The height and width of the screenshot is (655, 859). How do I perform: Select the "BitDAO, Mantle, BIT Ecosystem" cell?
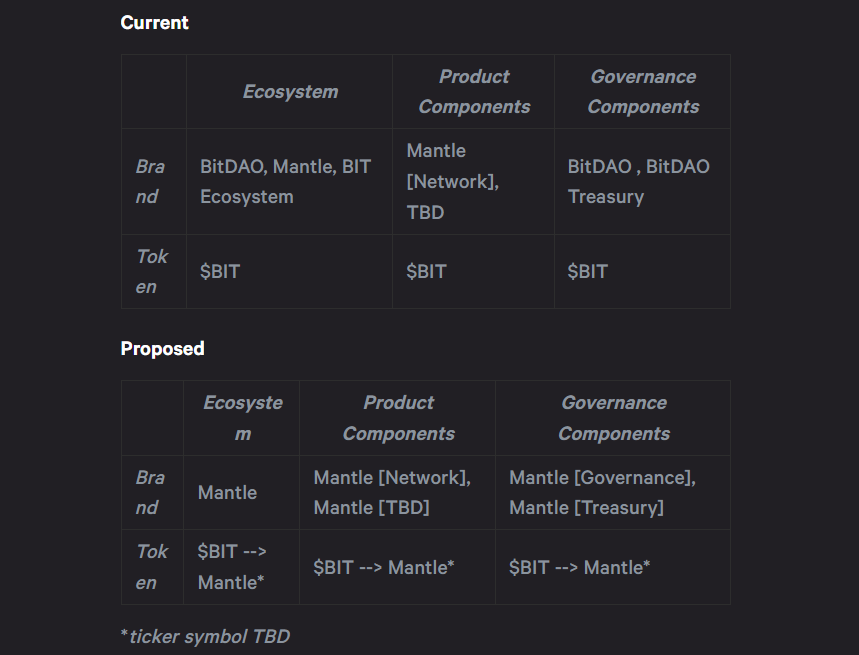tap(285, 181)
